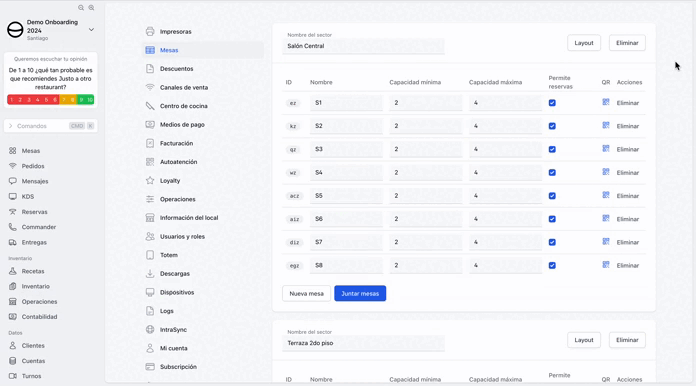Image resolution: width=696 pixels, height=386 pixels.
Task: Open the Totem settings section
Action: click(203, 255)
